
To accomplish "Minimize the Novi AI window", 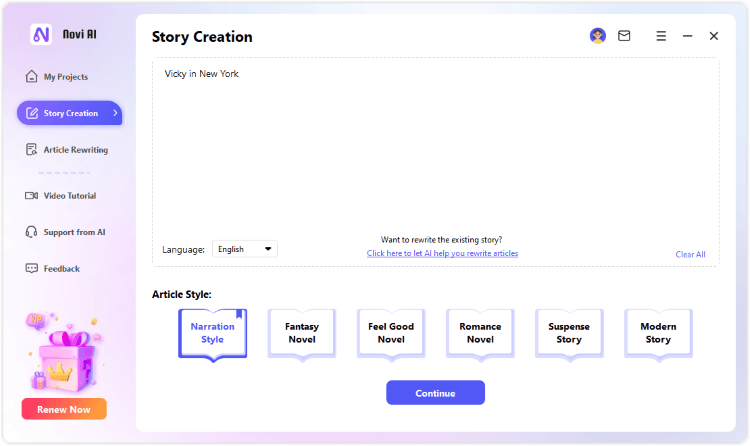I will 687,36.
